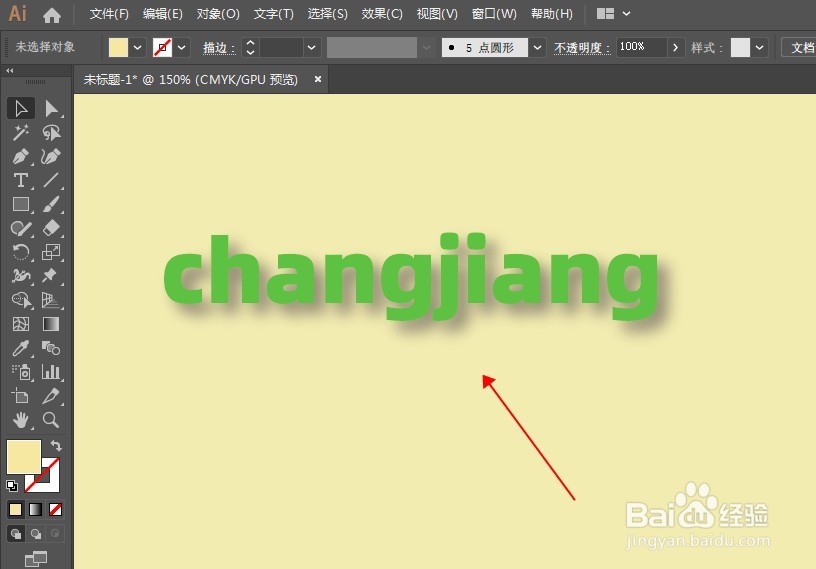
Task: Select the Gradient tool
Action: tap(51, 324)
